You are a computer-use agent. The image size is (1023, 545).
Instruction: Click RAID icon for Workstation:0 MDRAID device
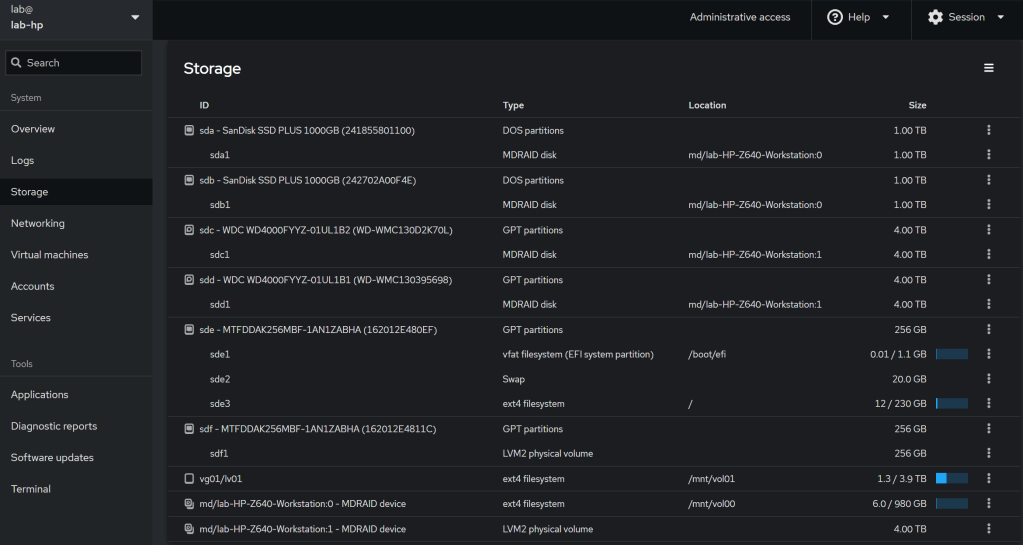[189, 504]
